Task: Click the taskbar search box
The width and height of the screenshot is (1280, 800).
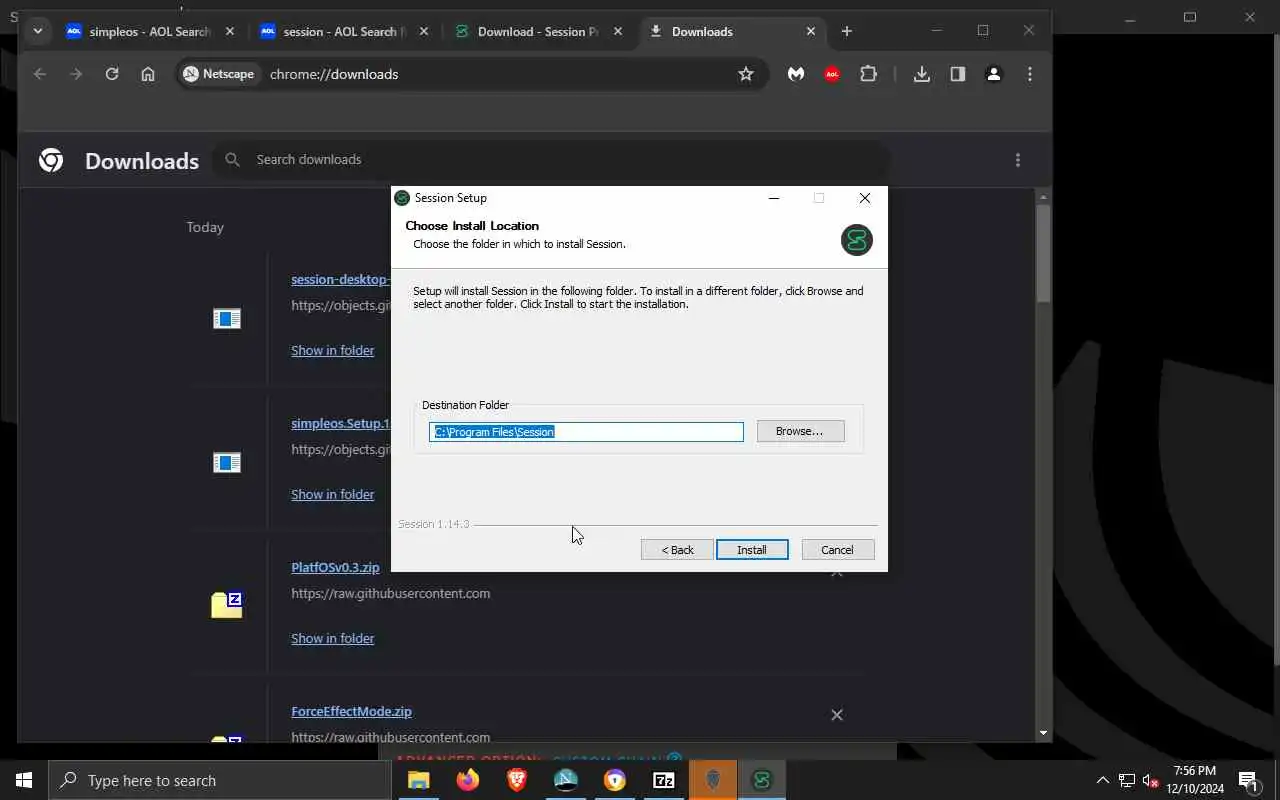Action: [220, 780]
